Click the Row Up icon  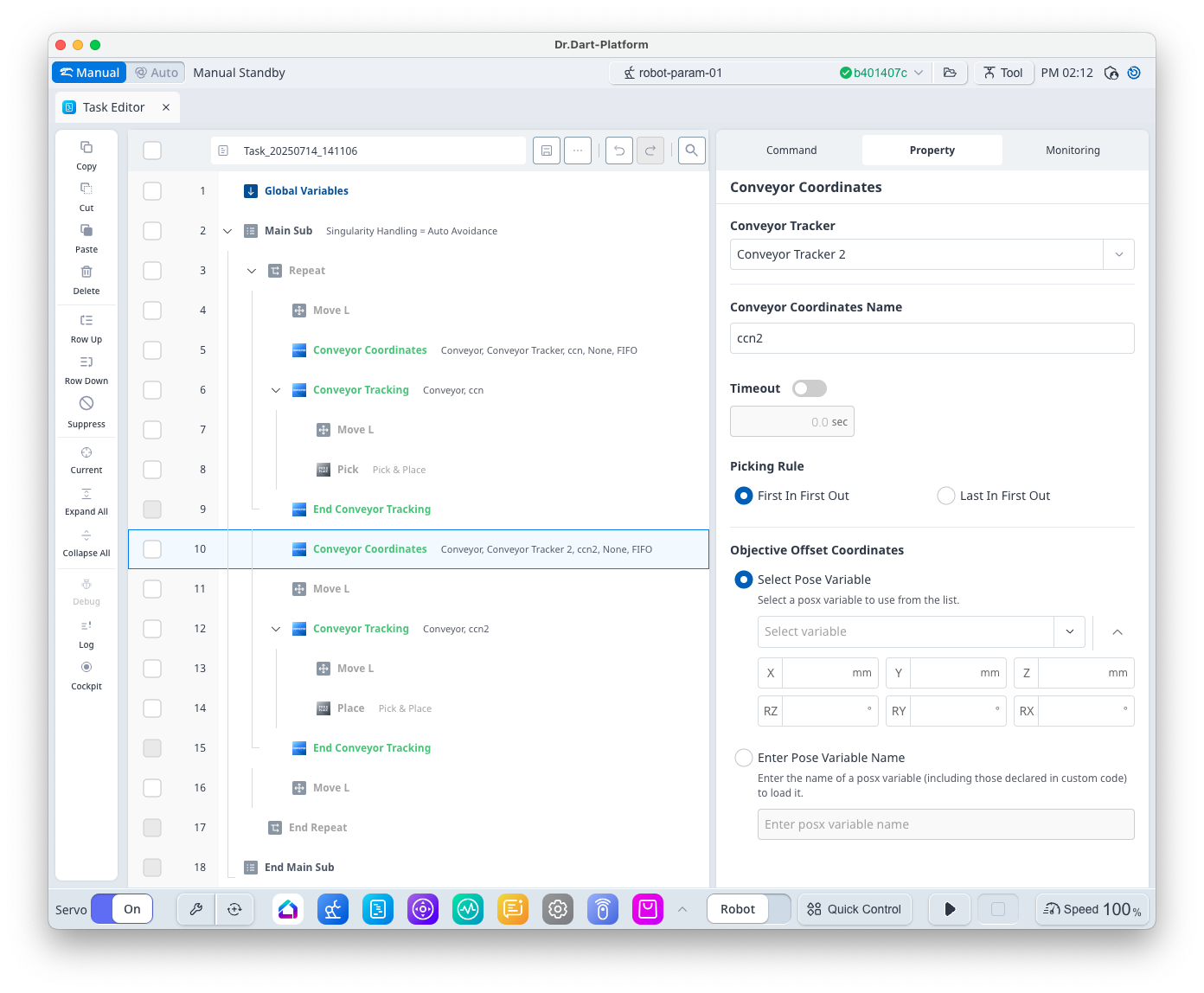coord(86,321)
